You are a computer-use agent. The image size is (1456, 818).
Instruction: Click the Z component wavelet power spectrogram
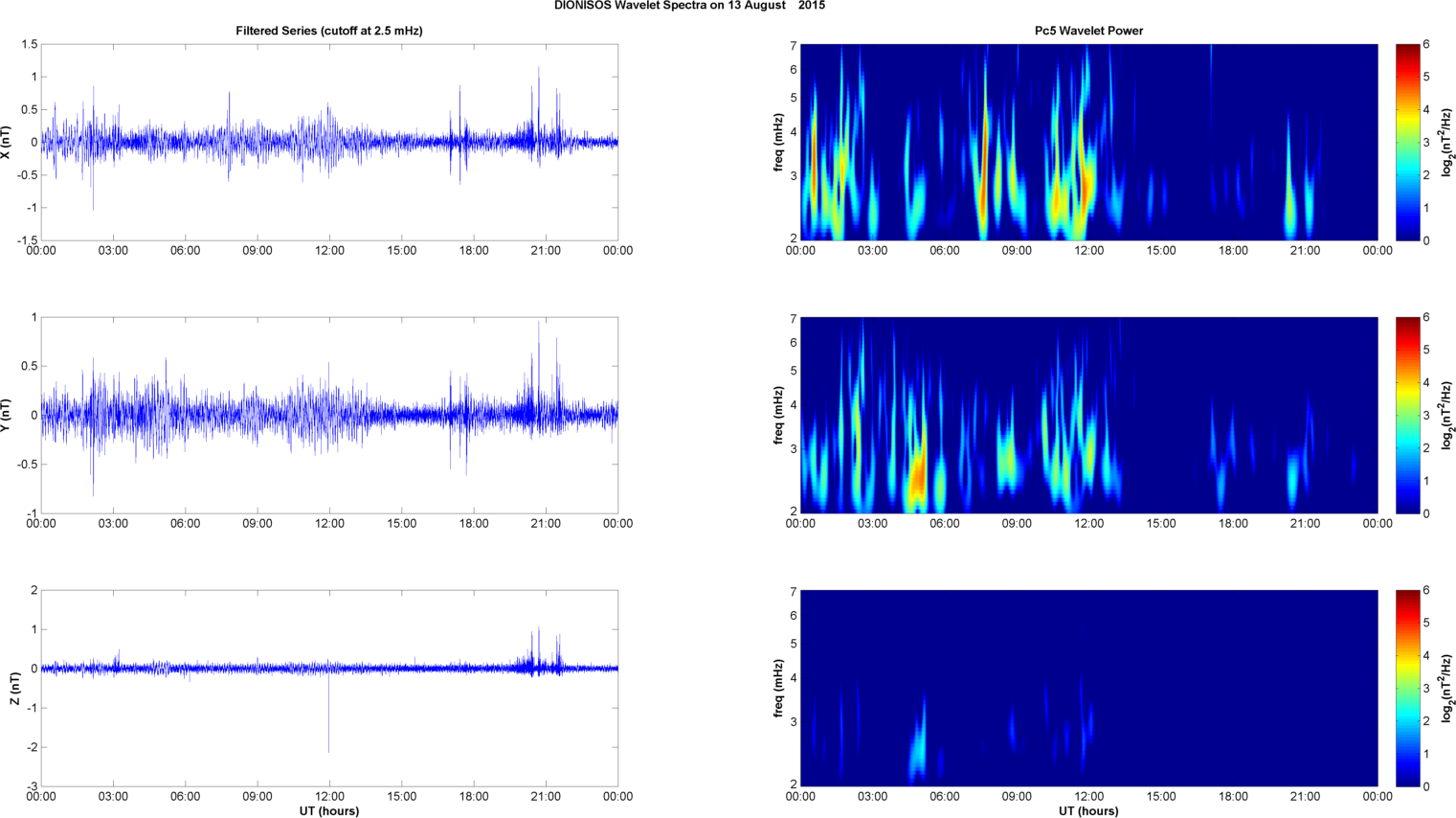(x=1088, y=688)
